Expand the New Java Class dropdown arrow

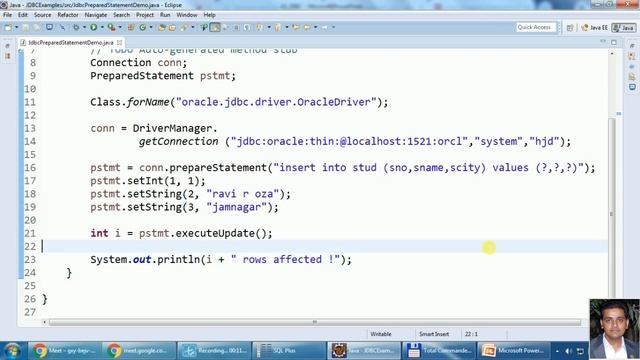[151, 27]
